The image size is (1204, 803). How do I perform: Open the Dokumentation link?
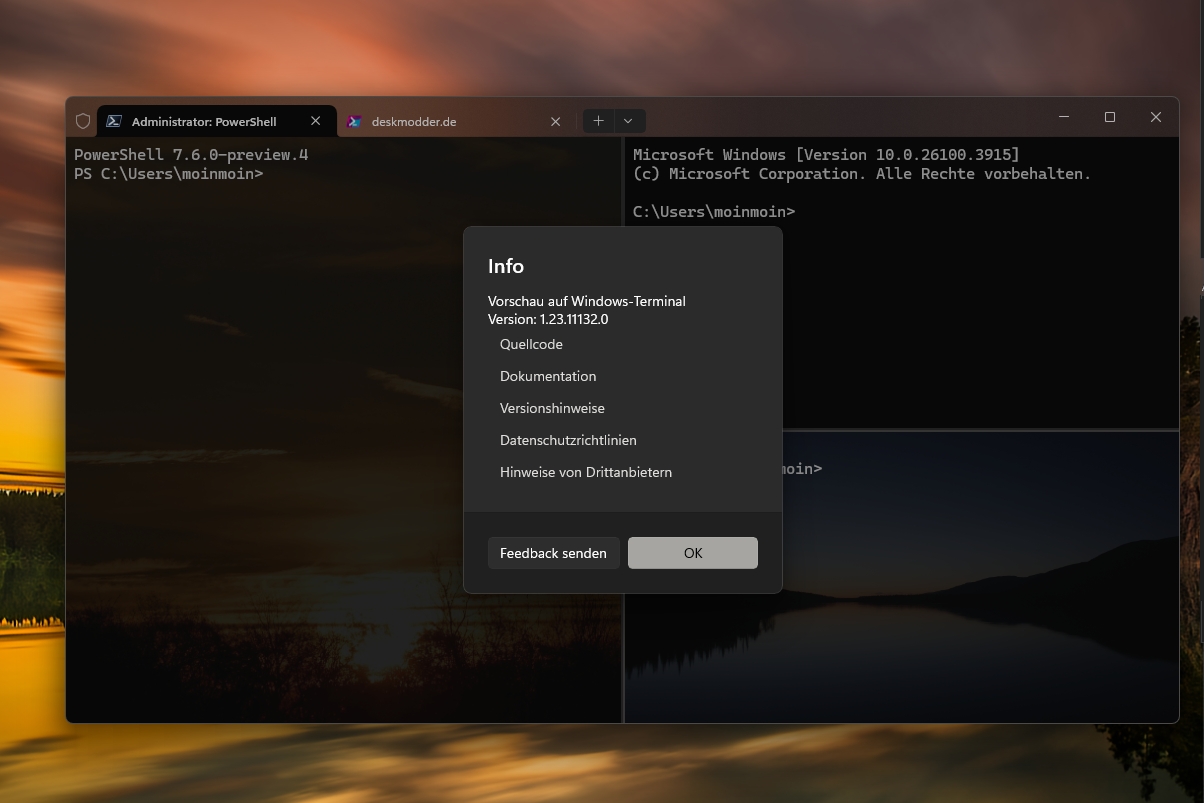point(548,376)
